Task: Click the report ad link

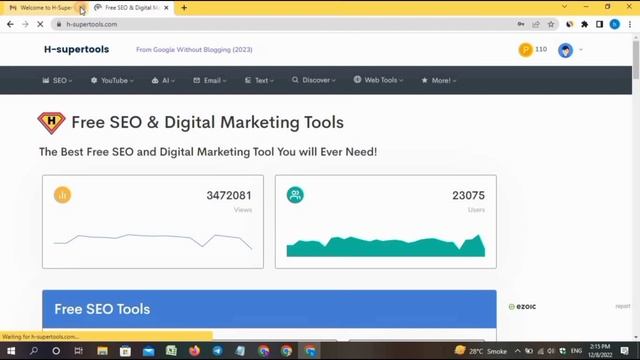Action: [623, 306]
